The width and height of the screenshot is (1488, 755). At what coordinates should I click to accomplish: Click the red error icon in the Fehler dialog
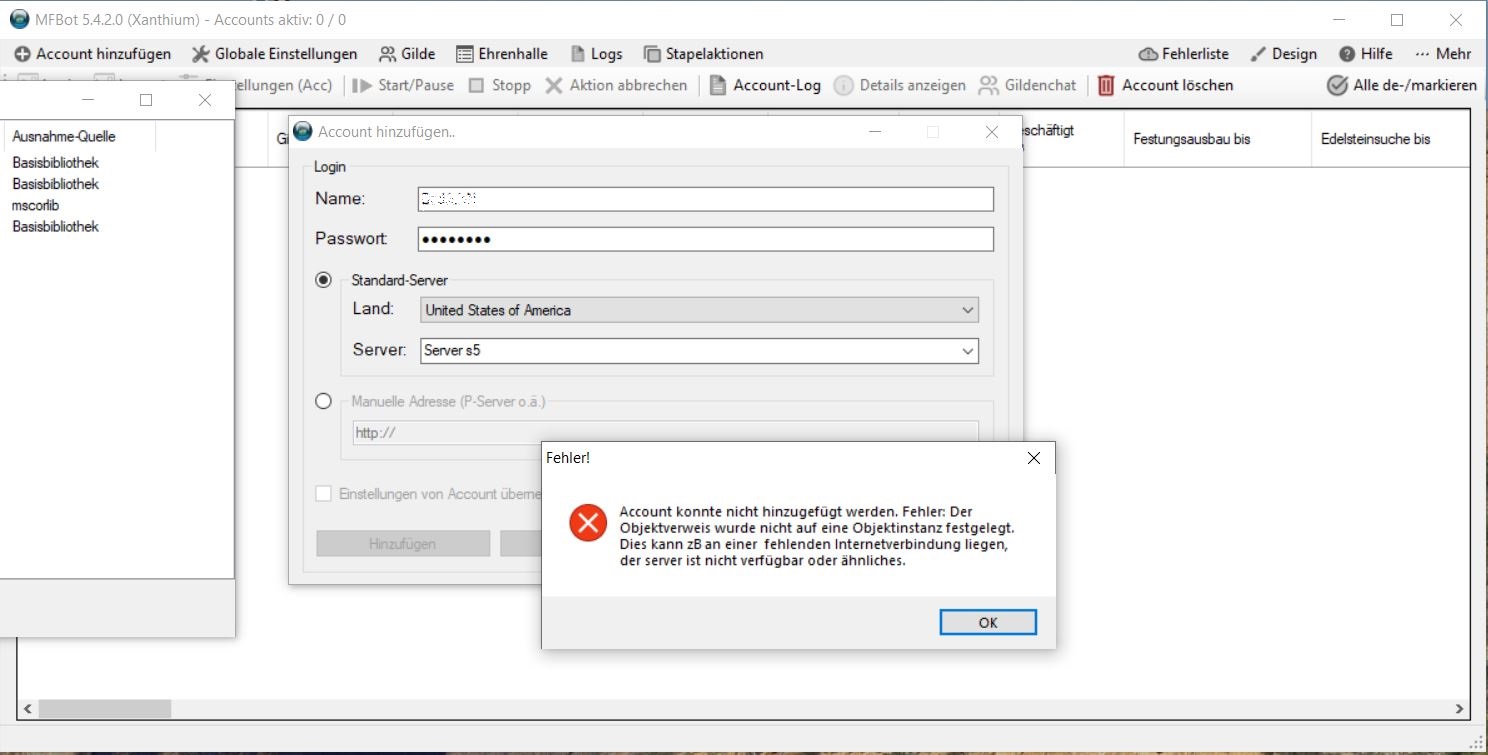tap(588, 523)
